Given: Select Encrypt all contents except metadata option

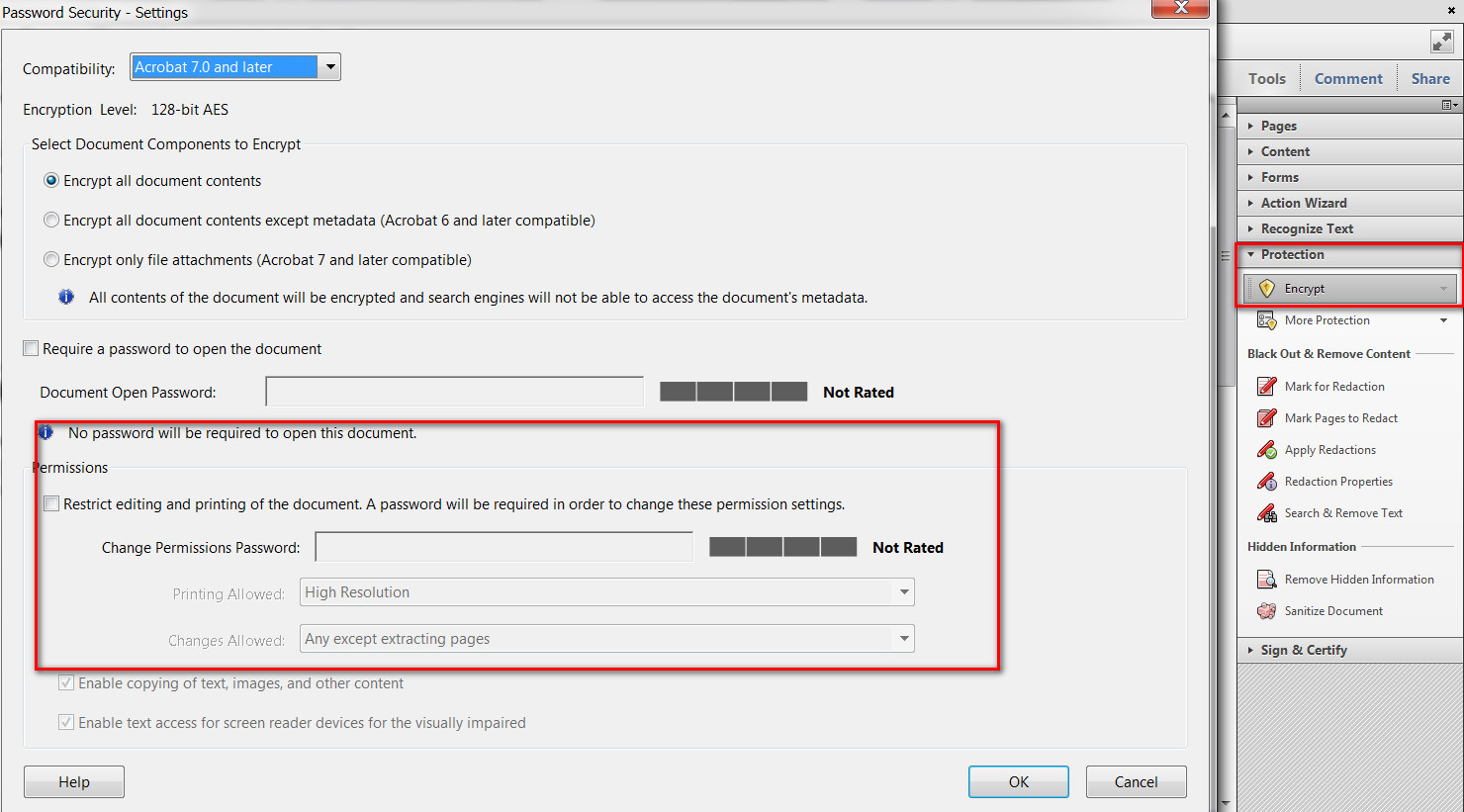Looking at the screenshot, I should pyautogui.click(x=51, y=221).
